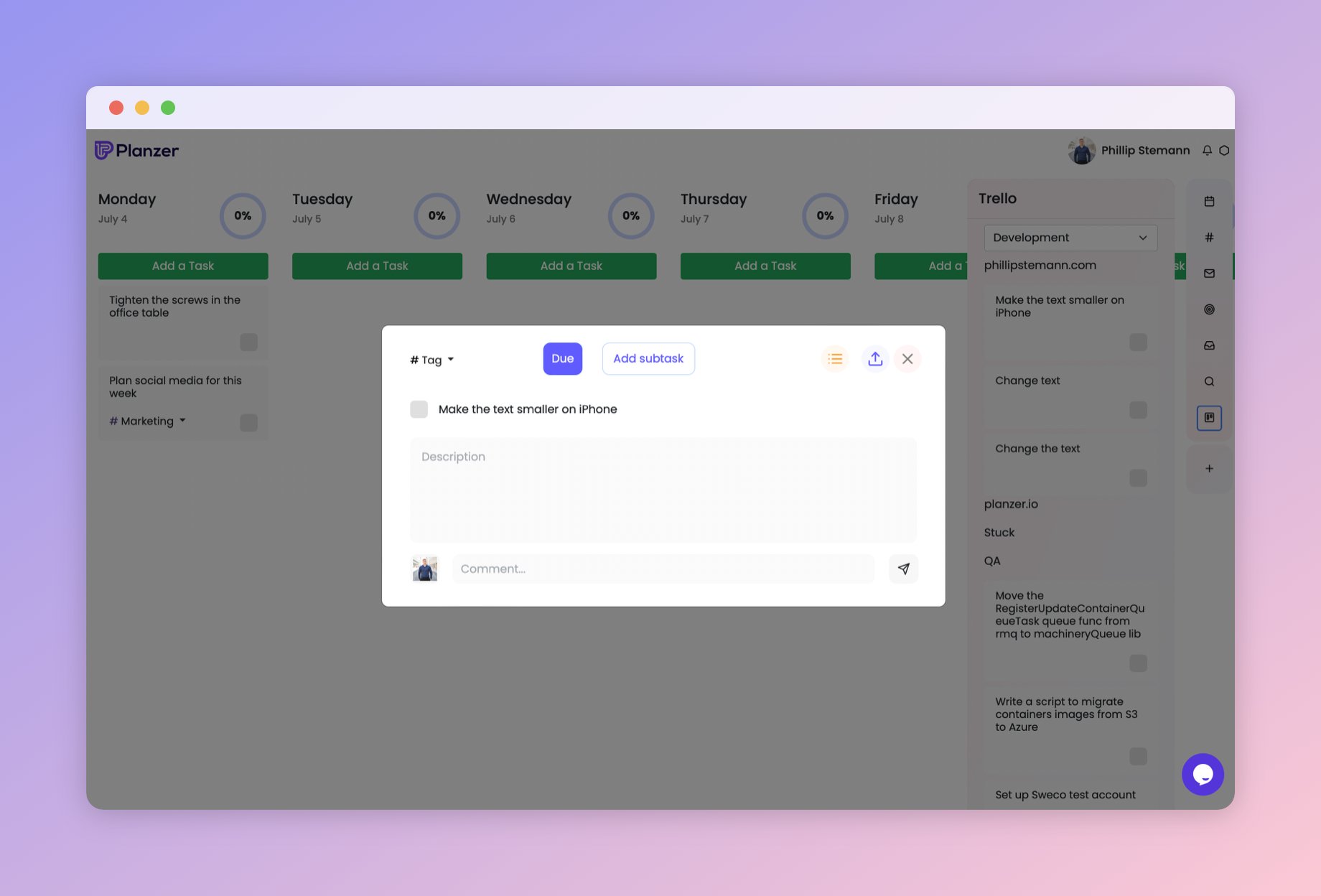Click the Due button

point(562,358)
